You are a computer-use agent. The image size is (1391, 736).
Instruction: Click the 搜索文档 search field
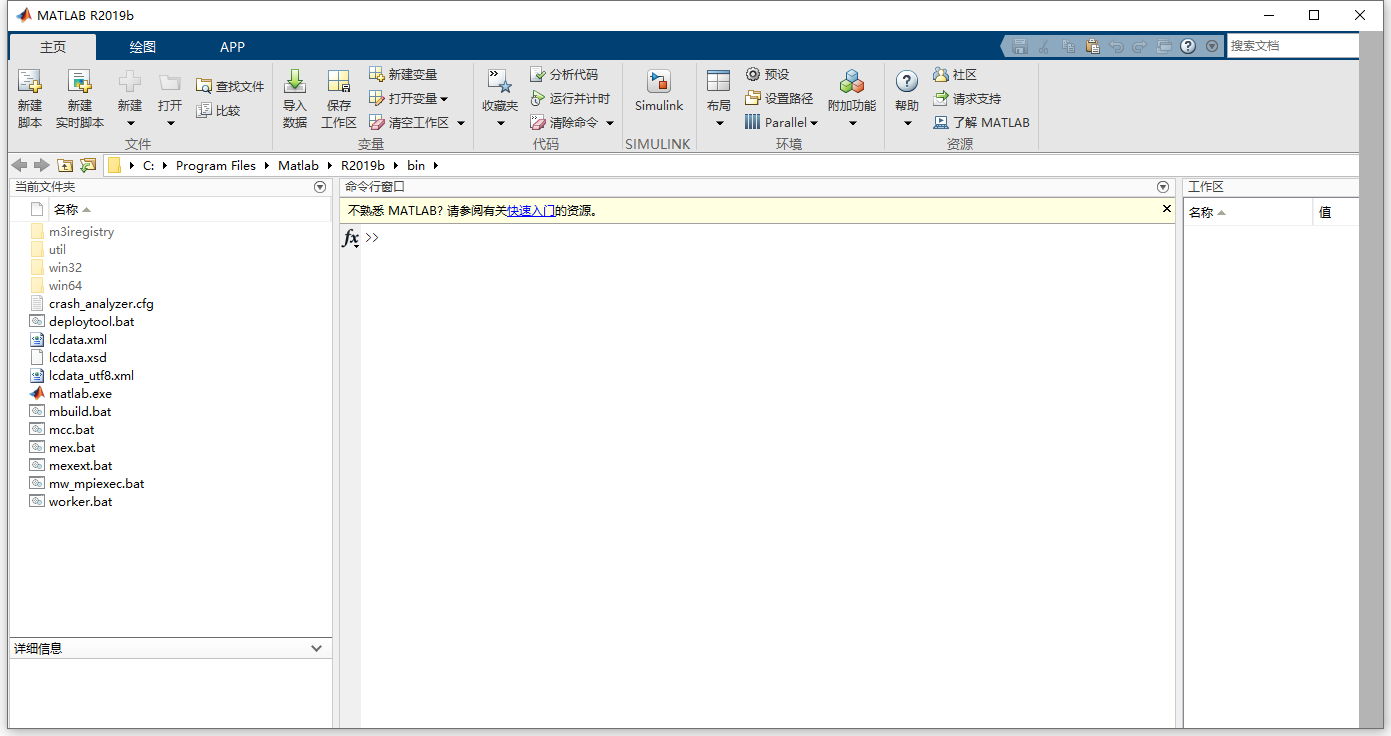pyautogui.click(x=1292, y=46)
